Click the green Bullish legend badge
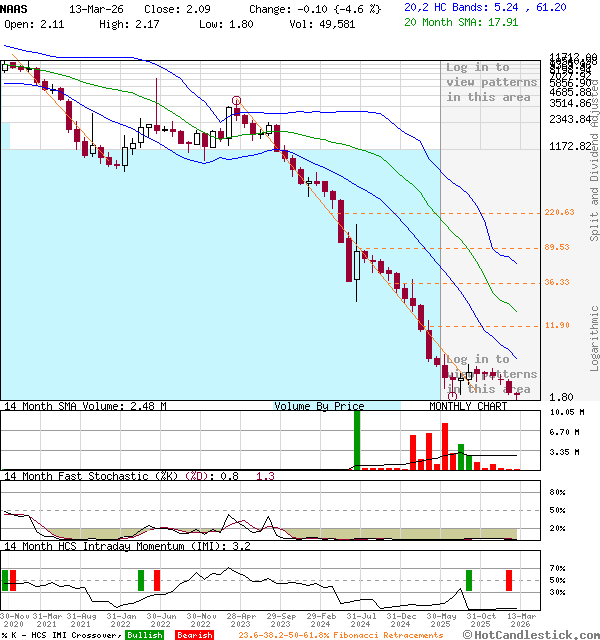The height and width of the screenshot is (640, 600). pos(144,635)
